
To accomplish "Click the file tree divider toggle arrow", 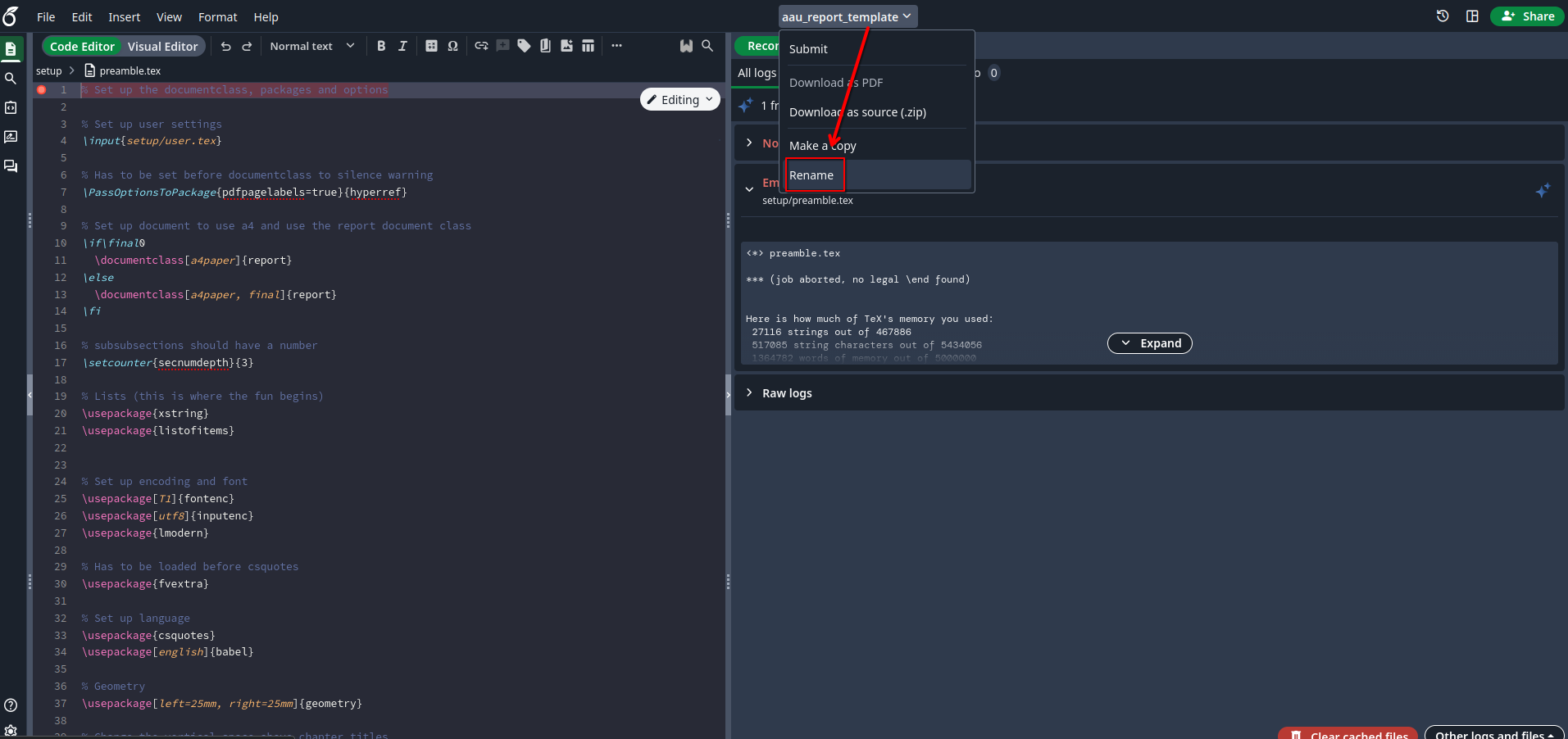I will [30, 395].
